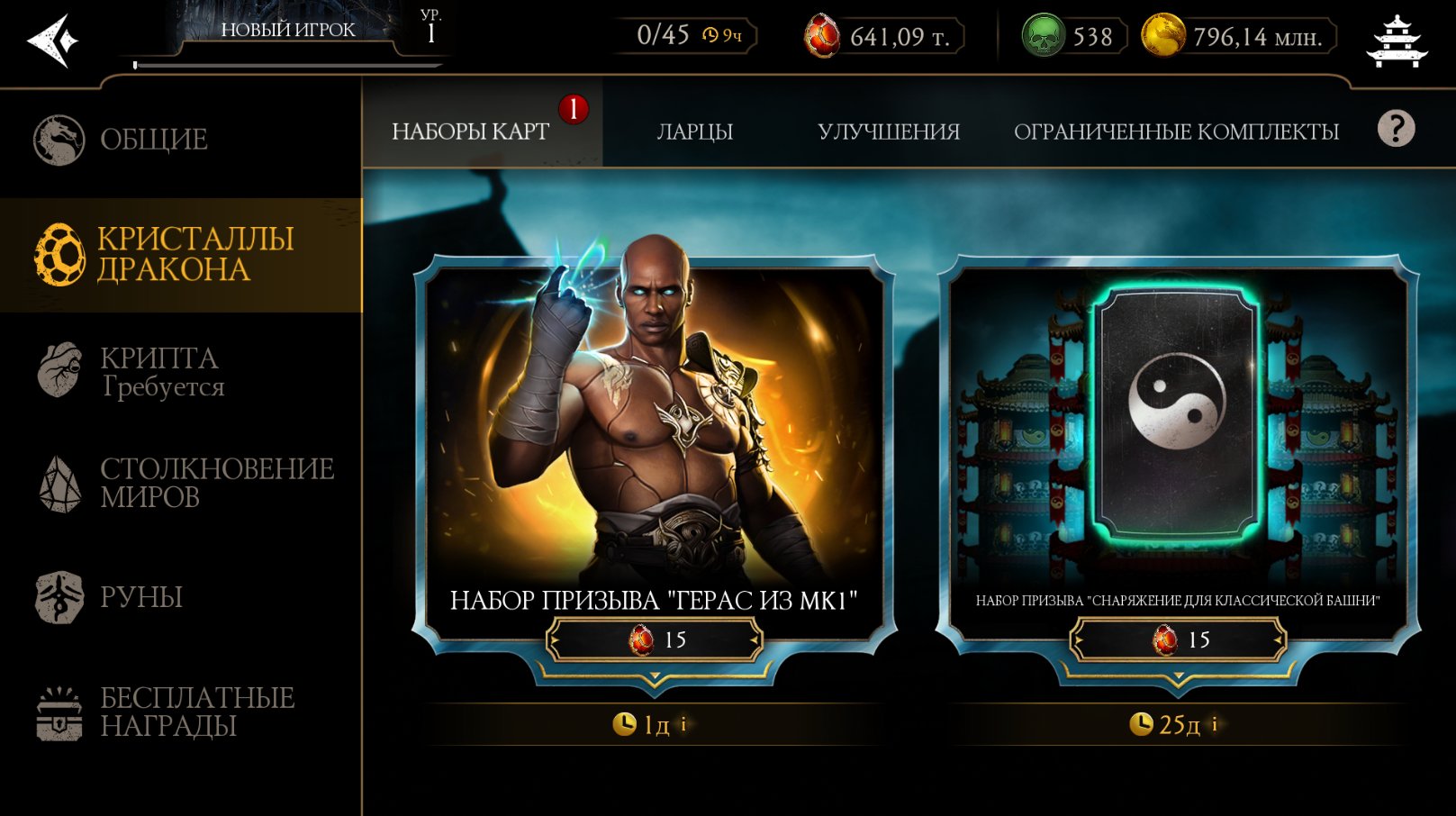The width and height of the screenshot is (1456, 816).
Task: Click the Geras character card image
Action: tap(655, 423)
